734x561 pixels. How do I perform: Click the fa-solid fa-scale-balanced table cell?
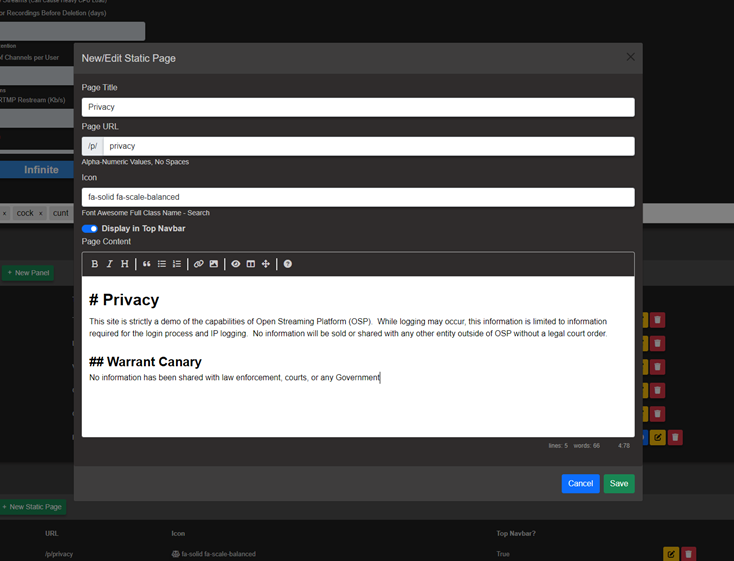[213, 554]
